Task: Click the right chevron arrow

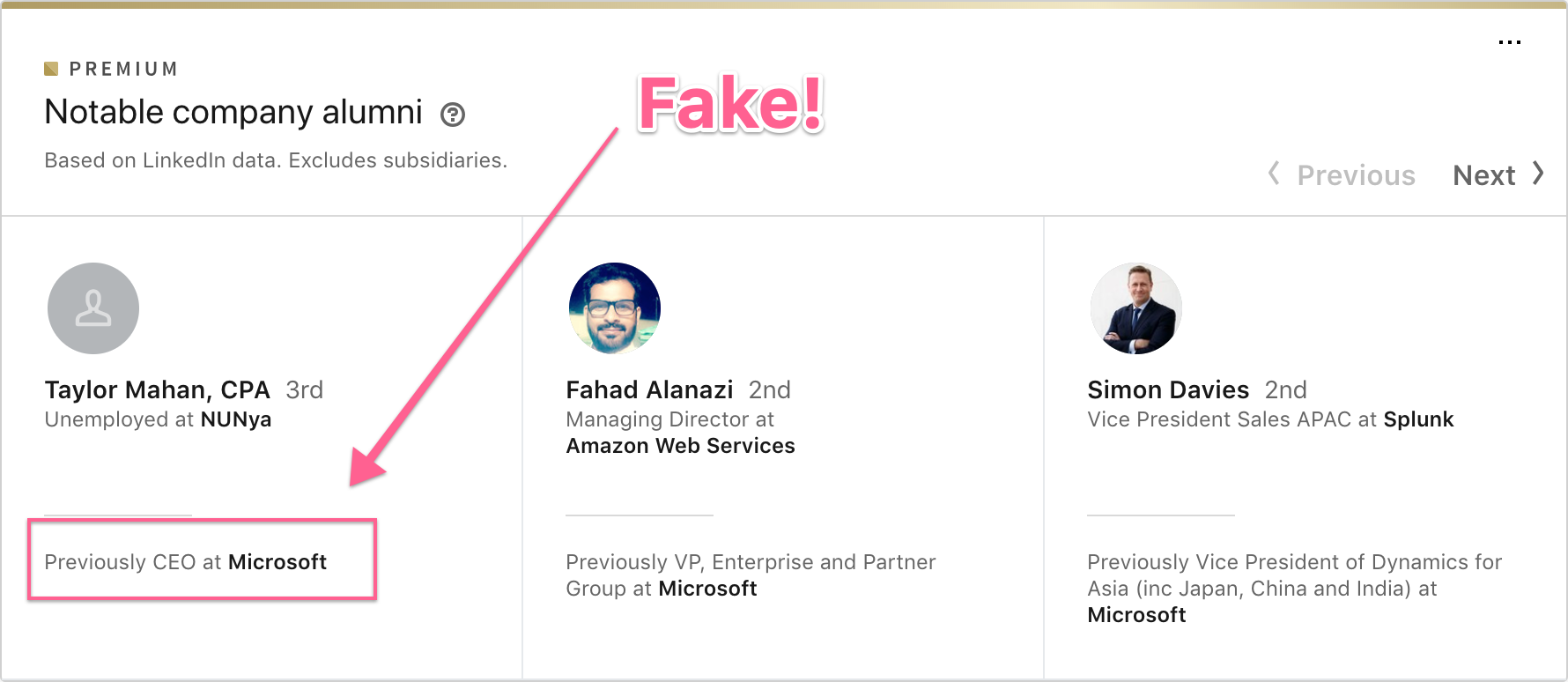Action: (x=1538, y=174)
